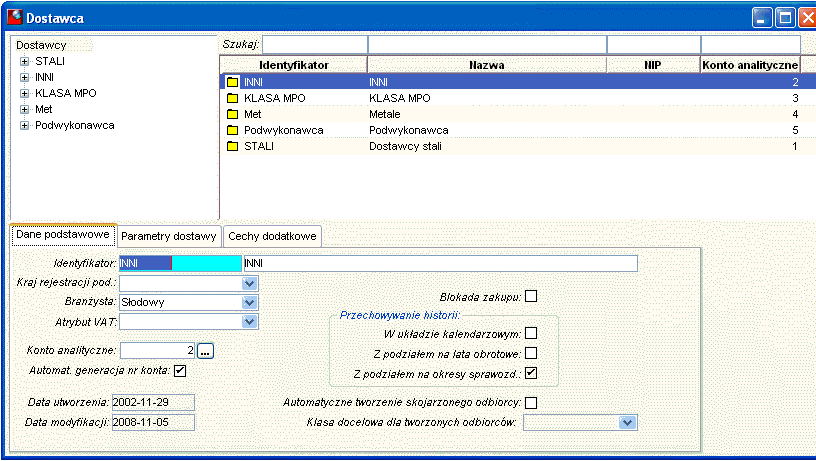
Task: Select Met label in the tree
Action: pyautogui.click(x=44, y=109)
